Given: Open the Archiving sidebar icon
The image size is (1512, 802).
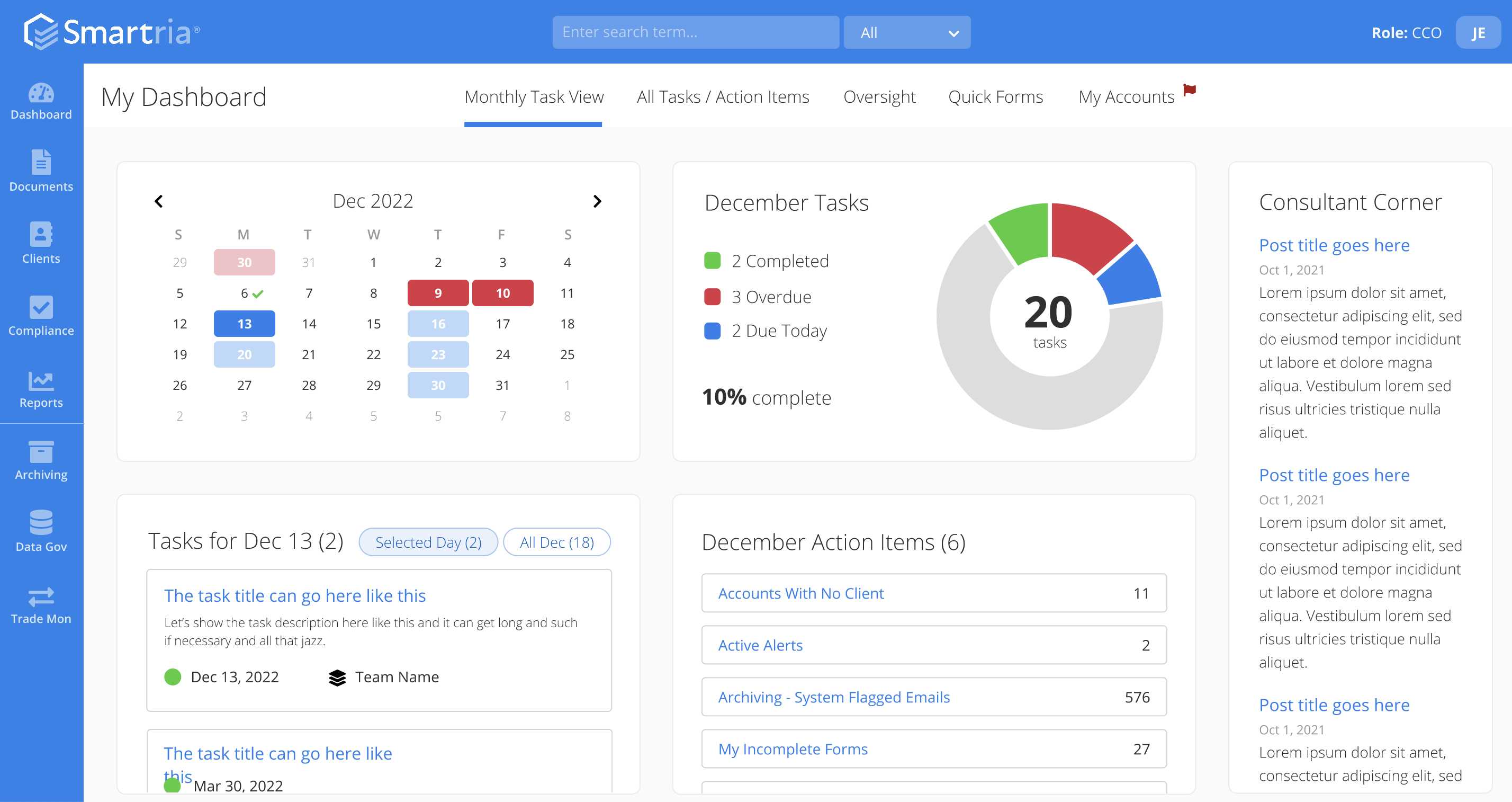Looking at the screenshot, I should [x=41, y=452].
